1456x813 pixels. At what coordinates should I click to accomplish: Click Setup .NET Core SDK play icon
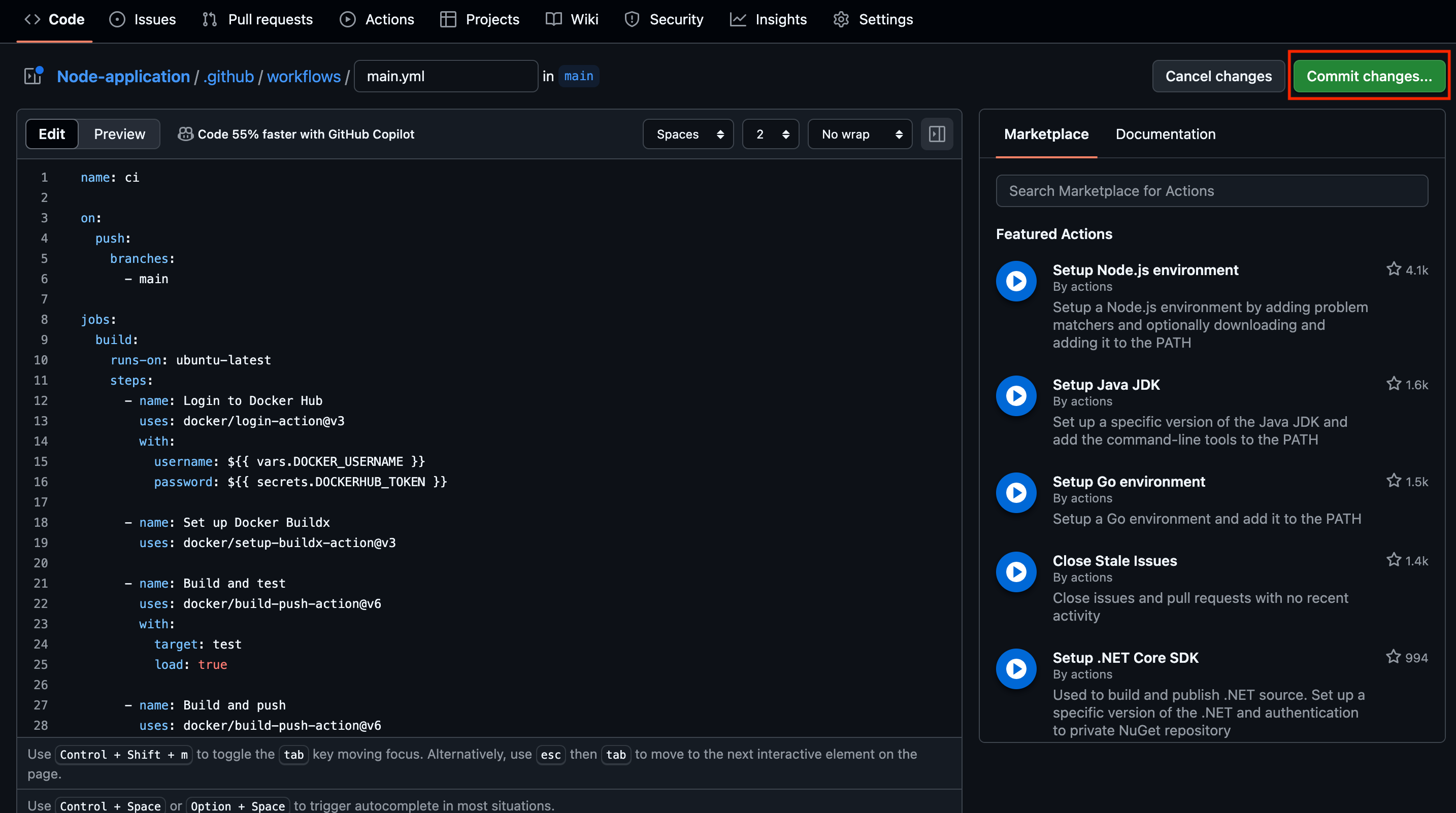tap(1016, 669)
